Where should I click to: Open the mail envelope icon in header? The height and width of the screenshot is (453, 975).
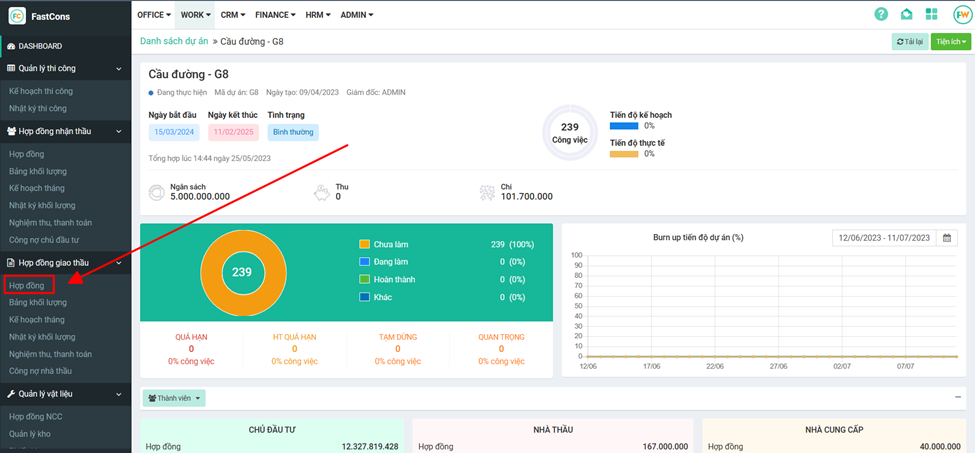[906, 14]
